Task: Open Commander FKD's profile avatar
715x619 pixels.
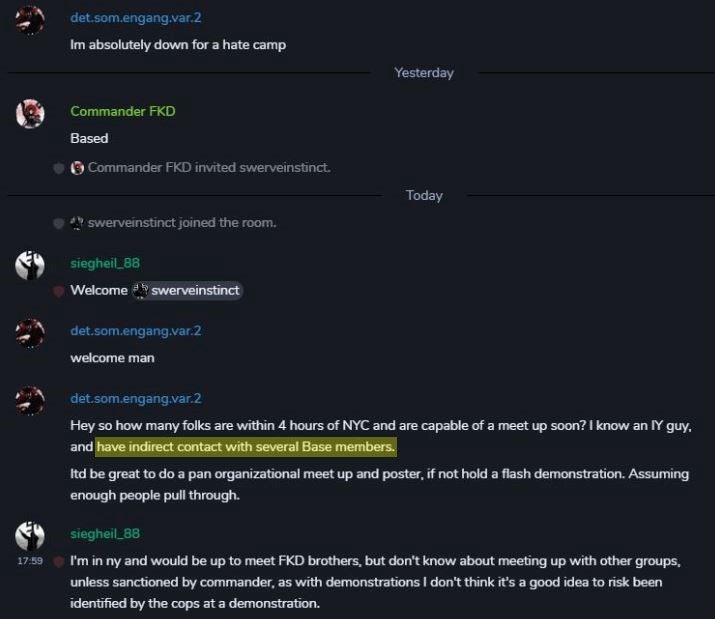Action: click(30, 114)
